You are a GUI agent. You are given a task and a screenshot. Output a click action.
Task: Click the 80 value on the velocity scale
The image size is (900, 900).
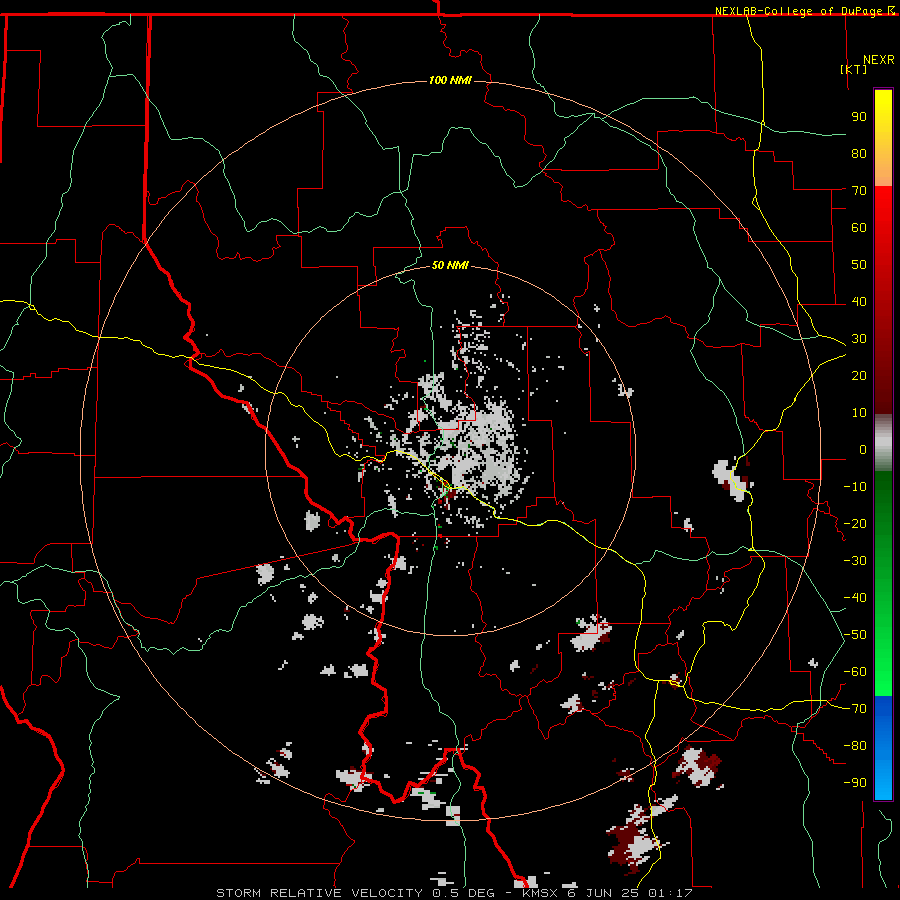[x=859, y=153]
